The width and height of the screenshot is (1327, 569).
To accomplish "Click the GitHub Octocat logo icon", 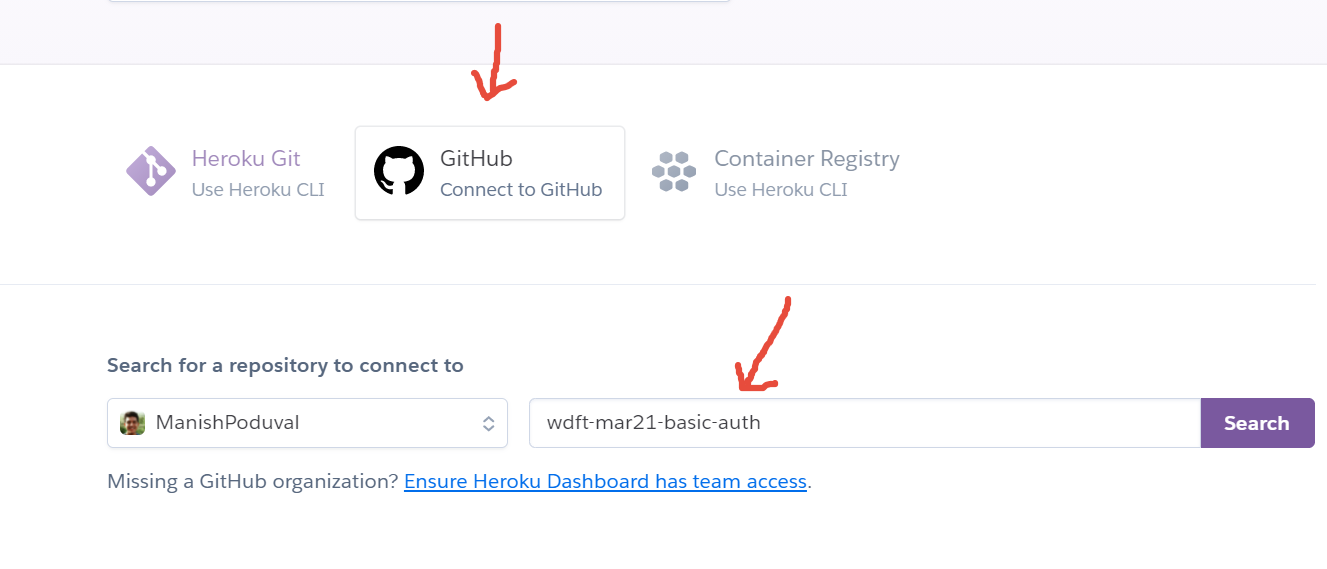I will tap(399, 171).
